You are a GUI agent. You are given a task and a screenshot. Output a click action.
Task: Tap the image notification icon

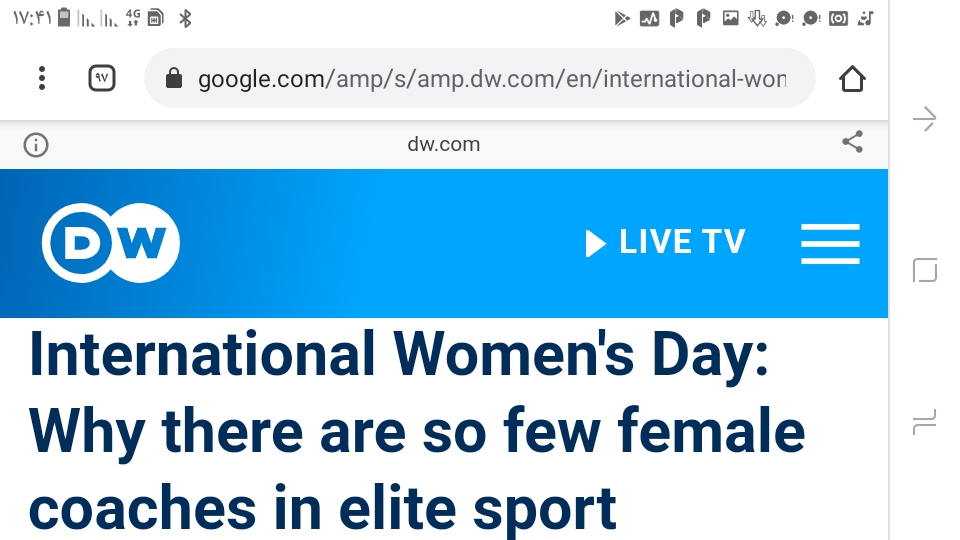[x=730, y=18]
